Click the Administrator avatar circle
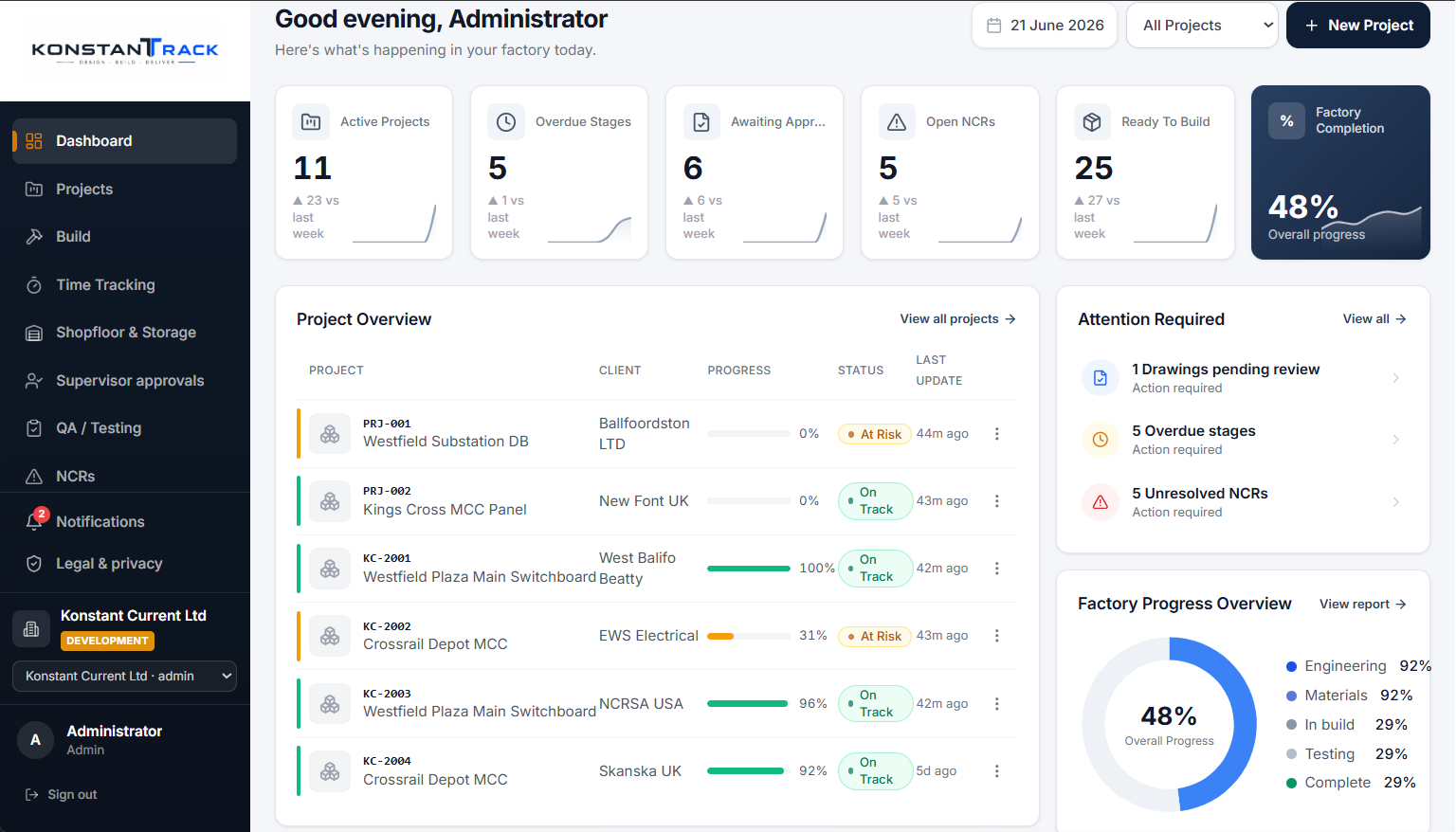Viewport: 1456px width, 832px height. coord(36,740)
